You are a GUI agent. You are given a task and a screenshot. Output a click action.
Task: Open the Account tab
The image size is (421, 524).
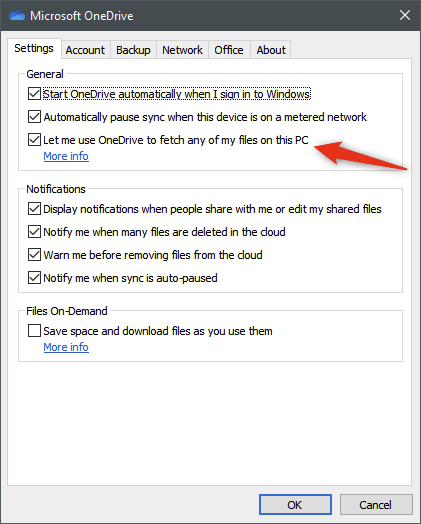point(85,50)
